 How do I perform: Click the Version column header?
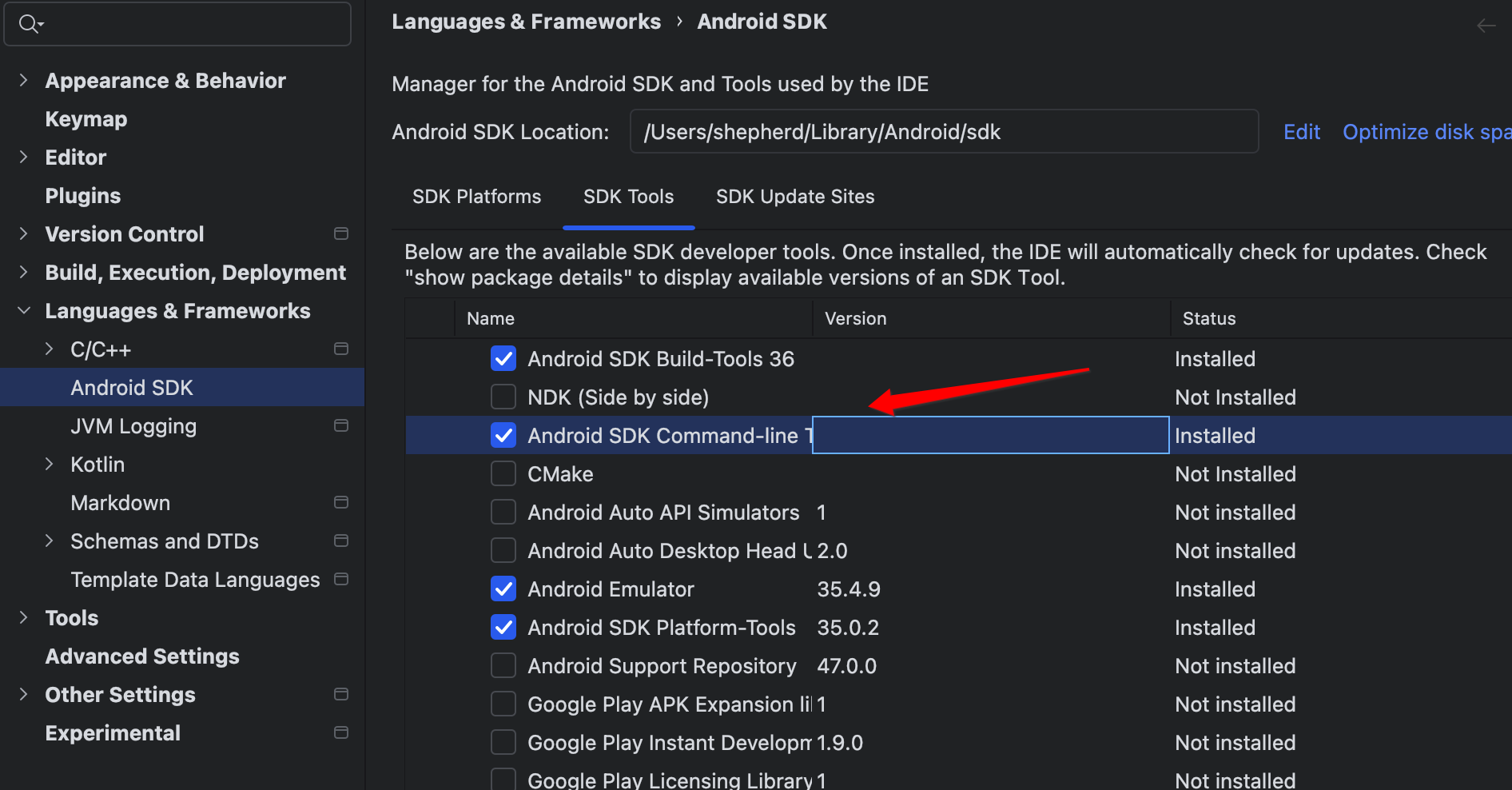pos(991,318)
